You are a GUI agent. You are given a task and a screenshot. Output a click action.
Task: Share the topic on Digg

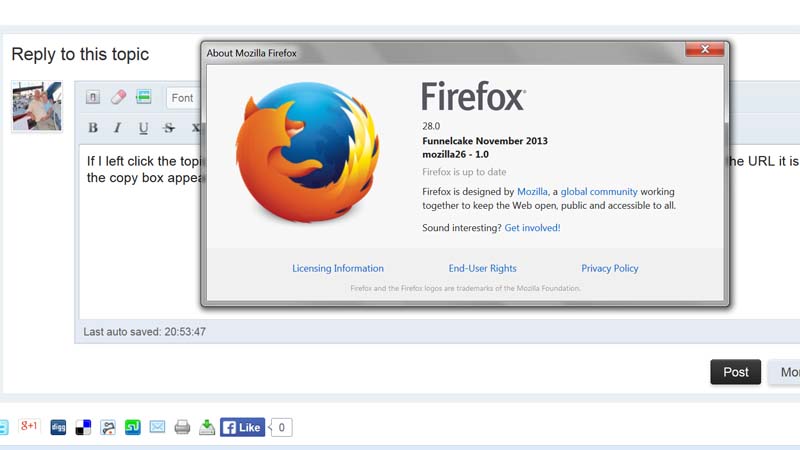pyautogui.click(x=58, y=427)
